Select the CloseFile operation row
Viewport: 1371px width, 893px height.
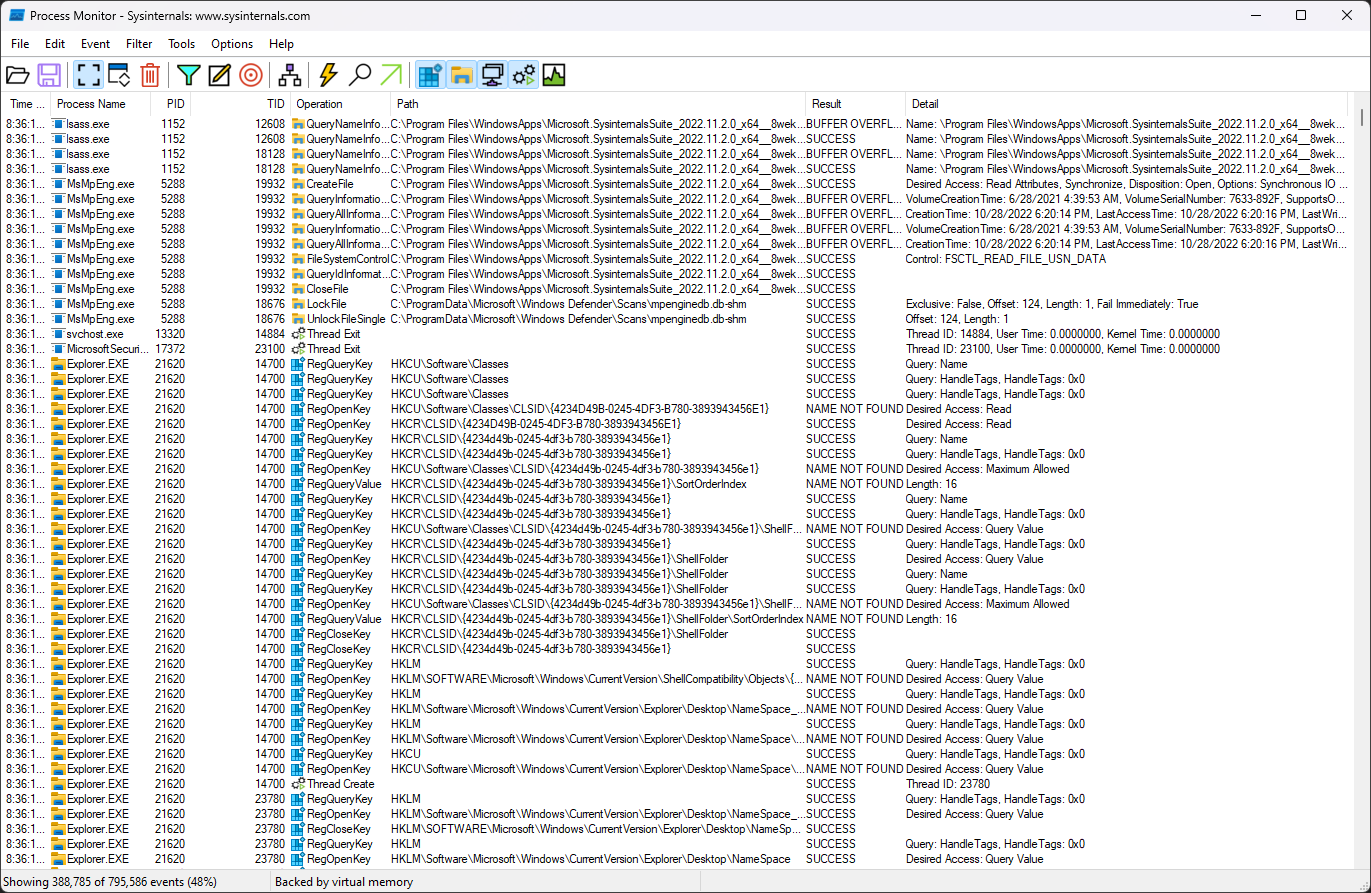pyautogui.click(x=677, y=289)
